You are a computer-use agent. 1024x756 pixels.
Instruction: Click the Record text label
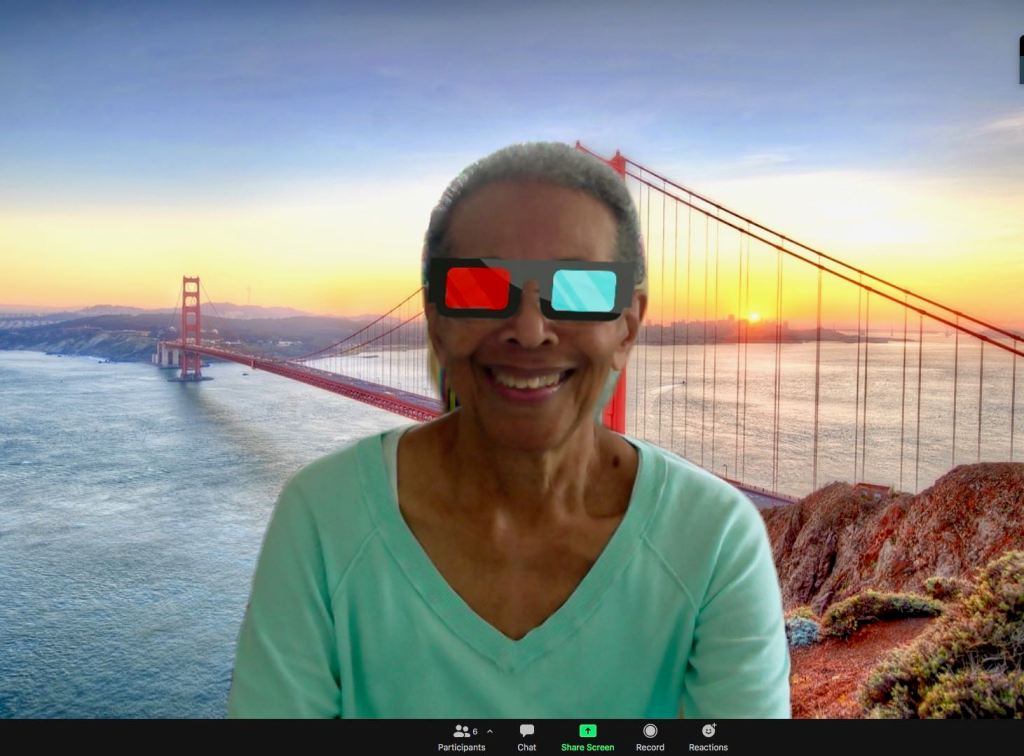(x=650, y=747)
